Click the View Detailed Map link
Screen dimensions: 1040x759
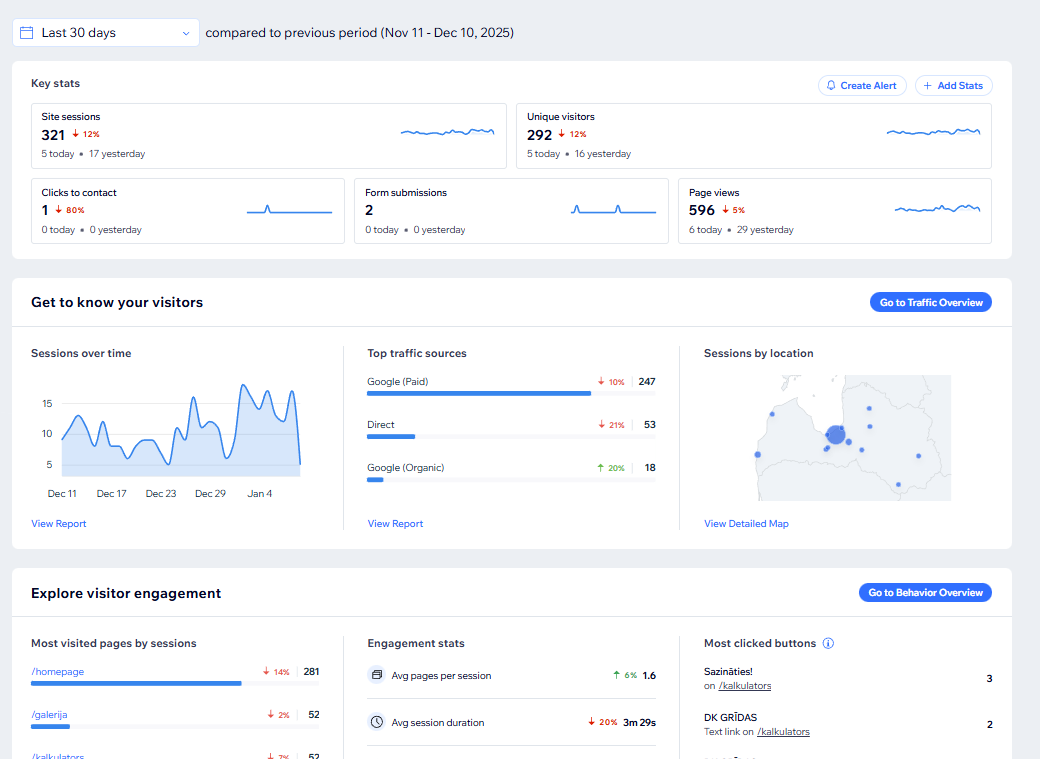[746, 524]
